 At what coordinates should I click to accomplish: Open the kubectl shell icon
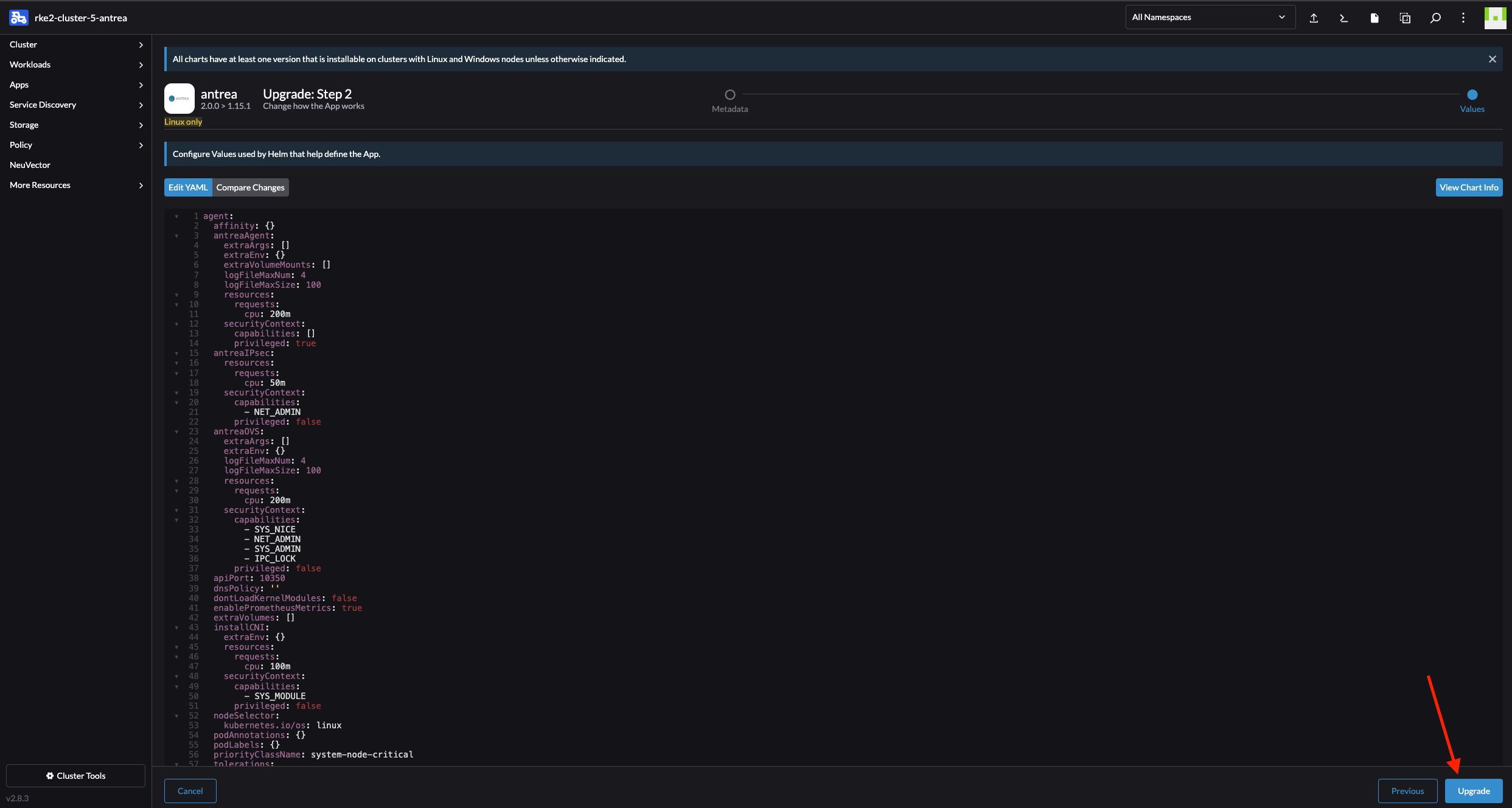1344,18
